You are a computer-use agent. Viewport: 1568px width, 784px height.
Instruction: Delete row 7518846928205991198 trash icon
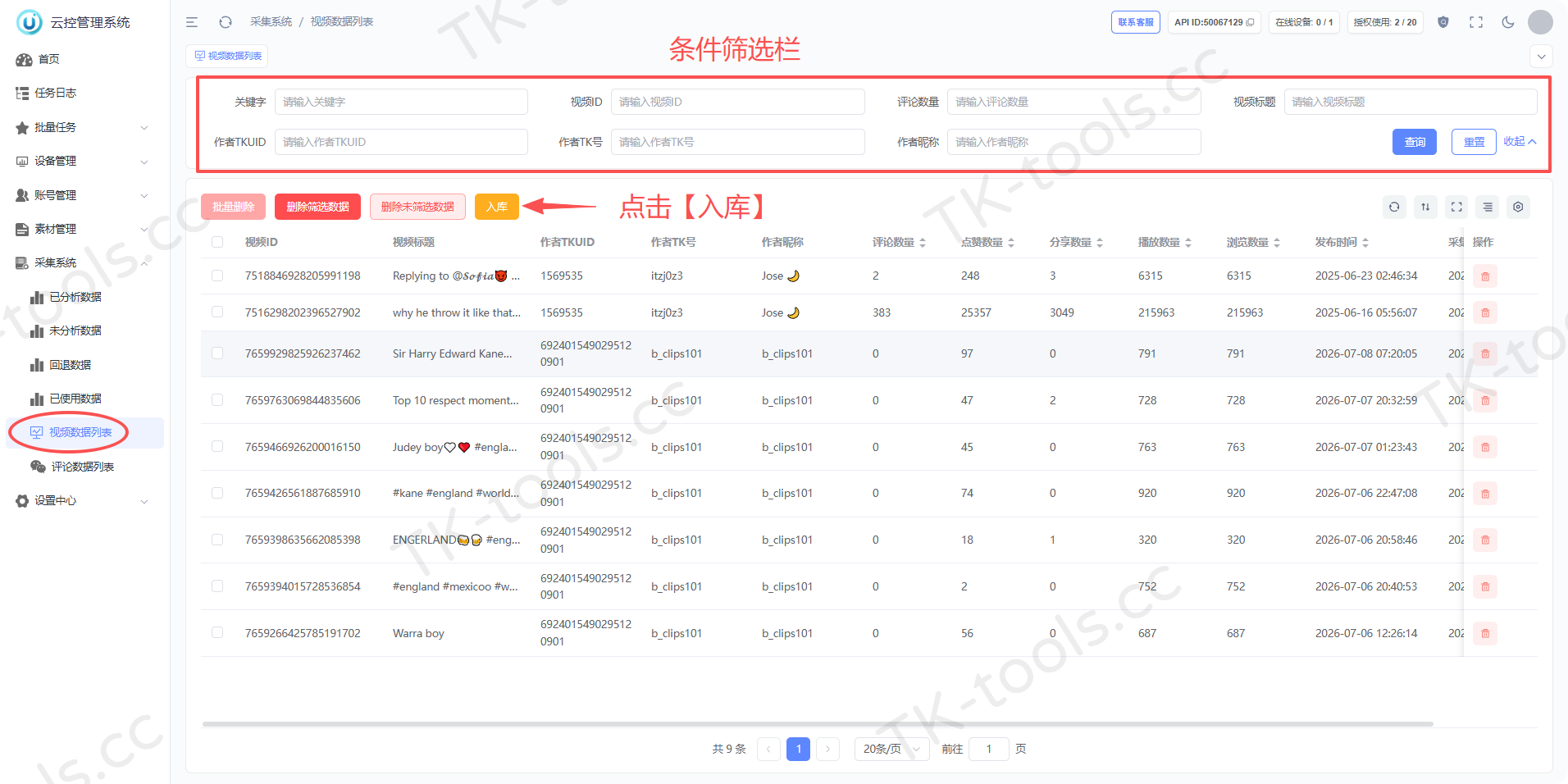[1485, 276]
